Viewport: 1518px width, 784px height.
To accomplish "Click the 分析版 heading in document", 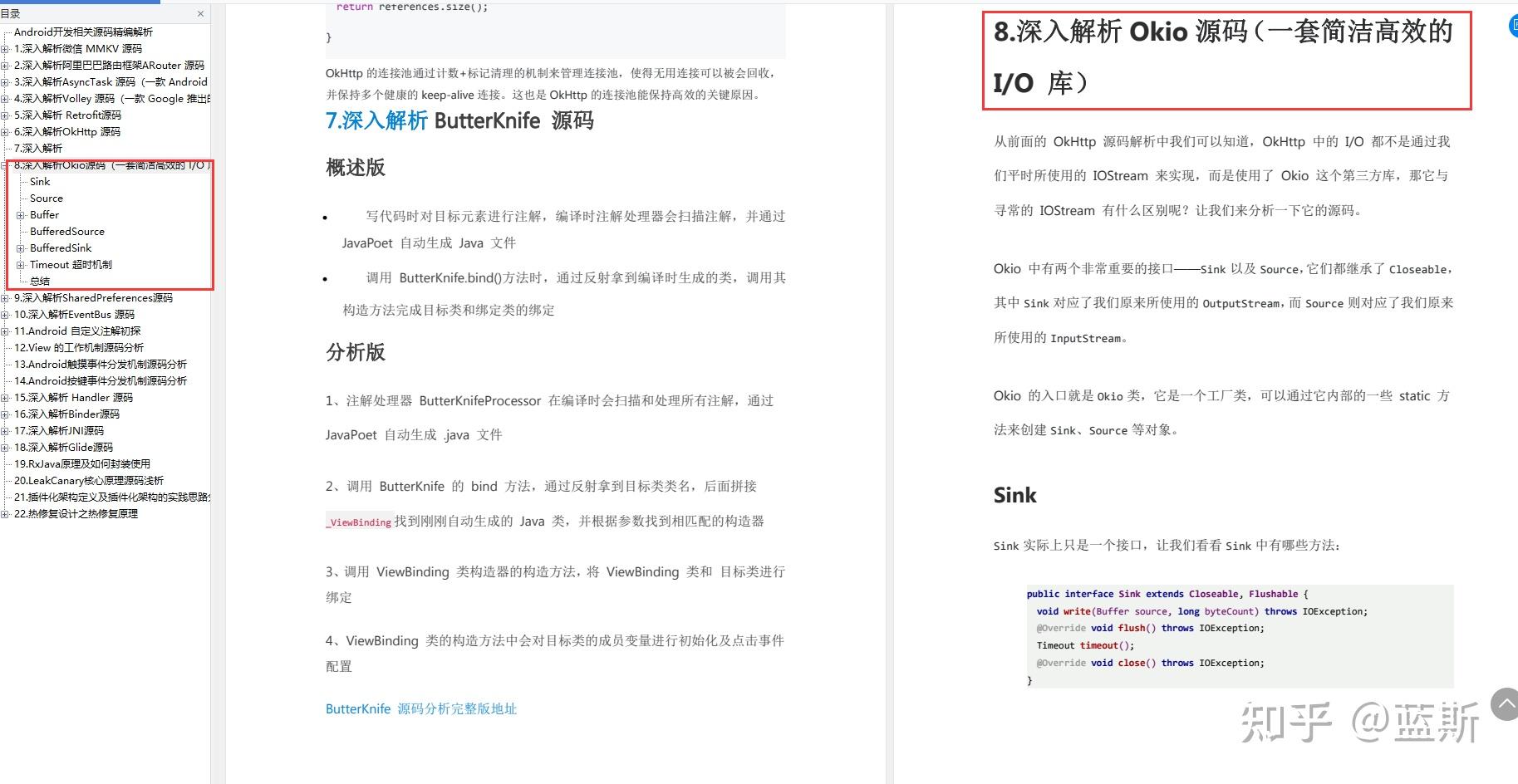I will (x=356, y=352).
